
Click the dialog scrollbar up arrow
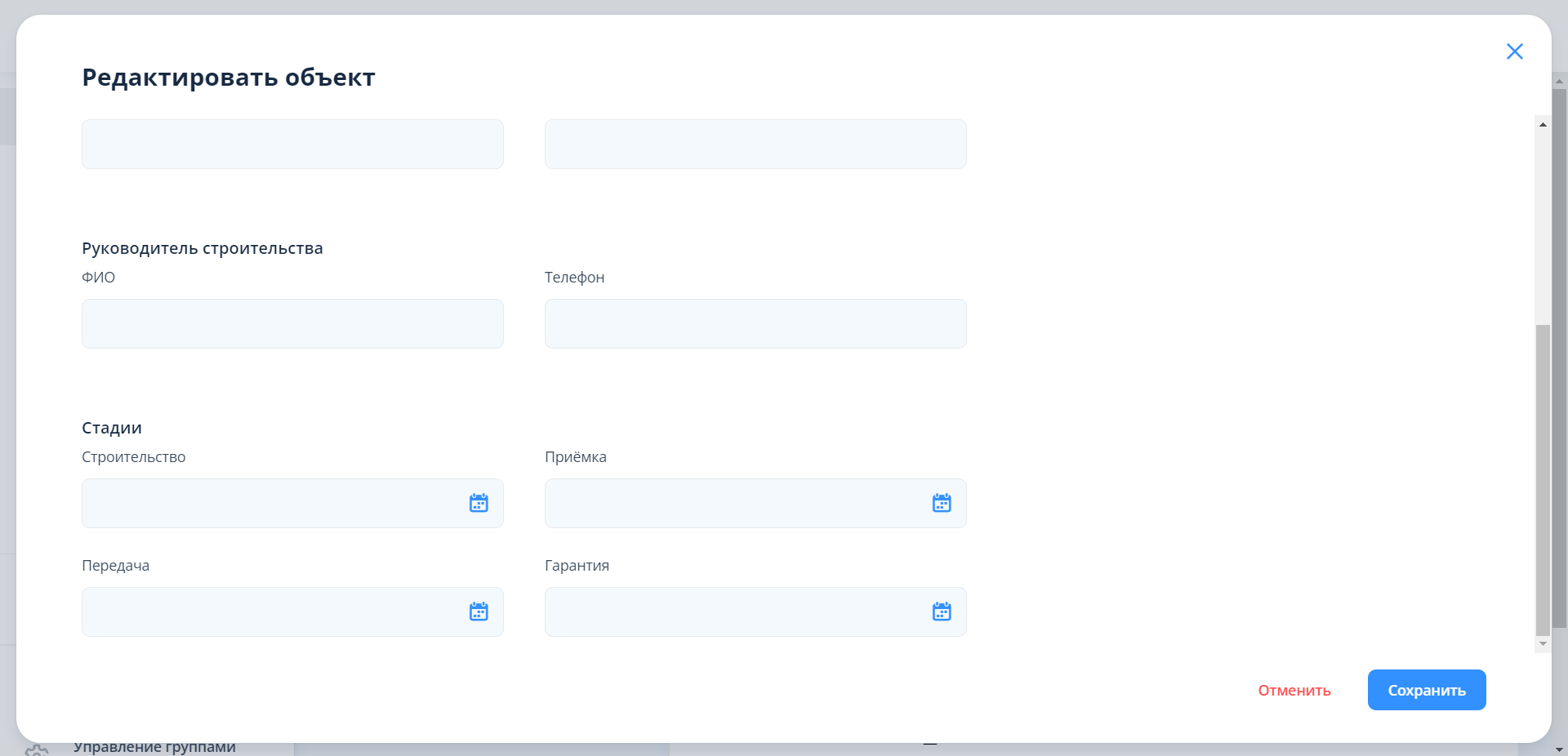point(1543,125)
